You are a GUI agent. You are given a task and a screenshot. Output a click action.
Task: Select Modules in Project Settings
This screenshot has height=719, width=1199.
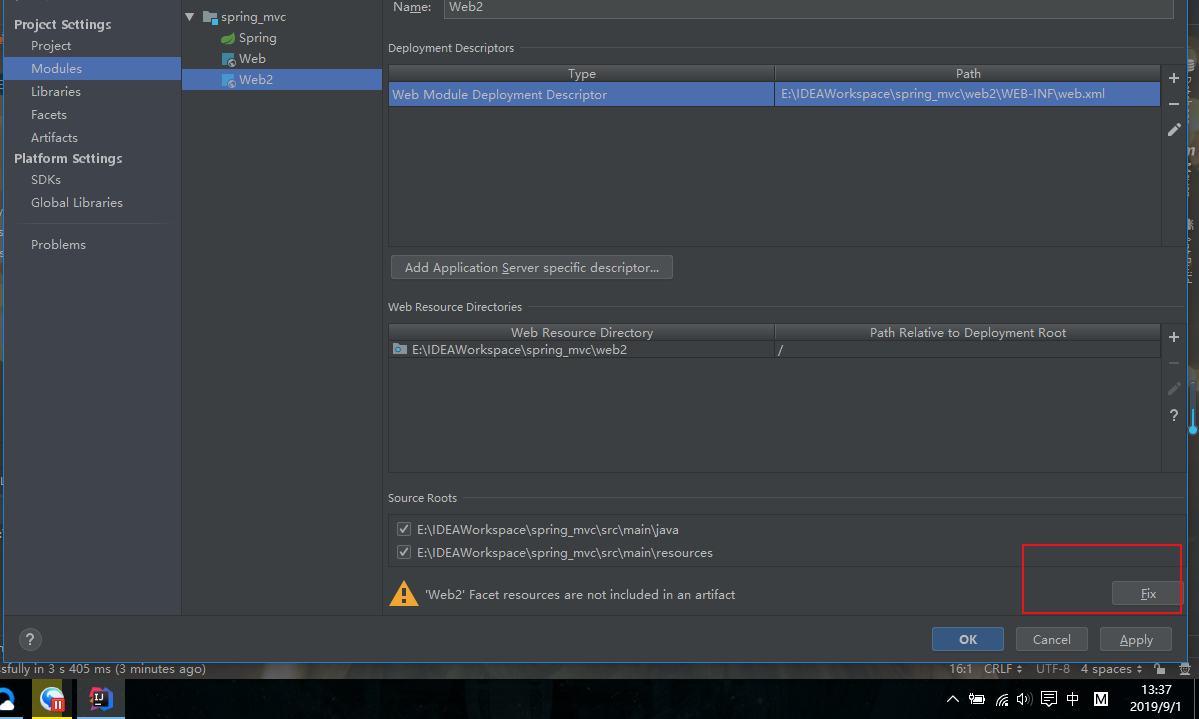tap(92, 68)
